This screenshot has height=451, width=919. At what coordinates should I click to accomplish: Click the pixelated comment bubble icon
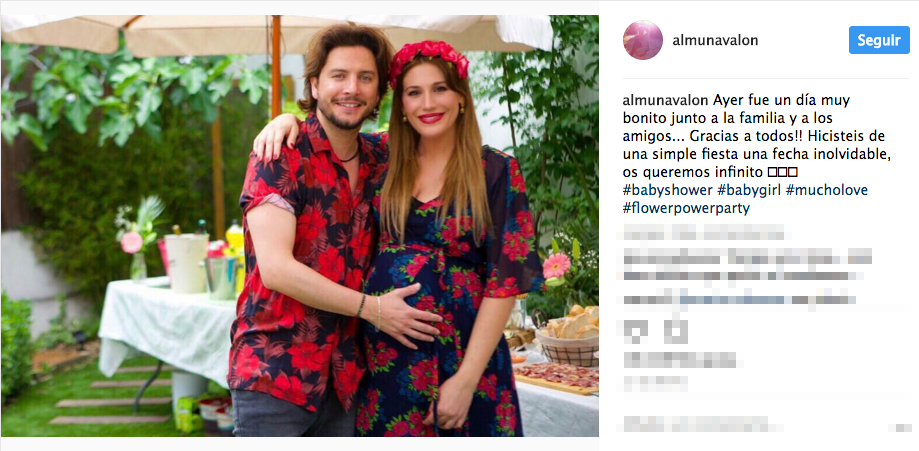coord(676,333)
